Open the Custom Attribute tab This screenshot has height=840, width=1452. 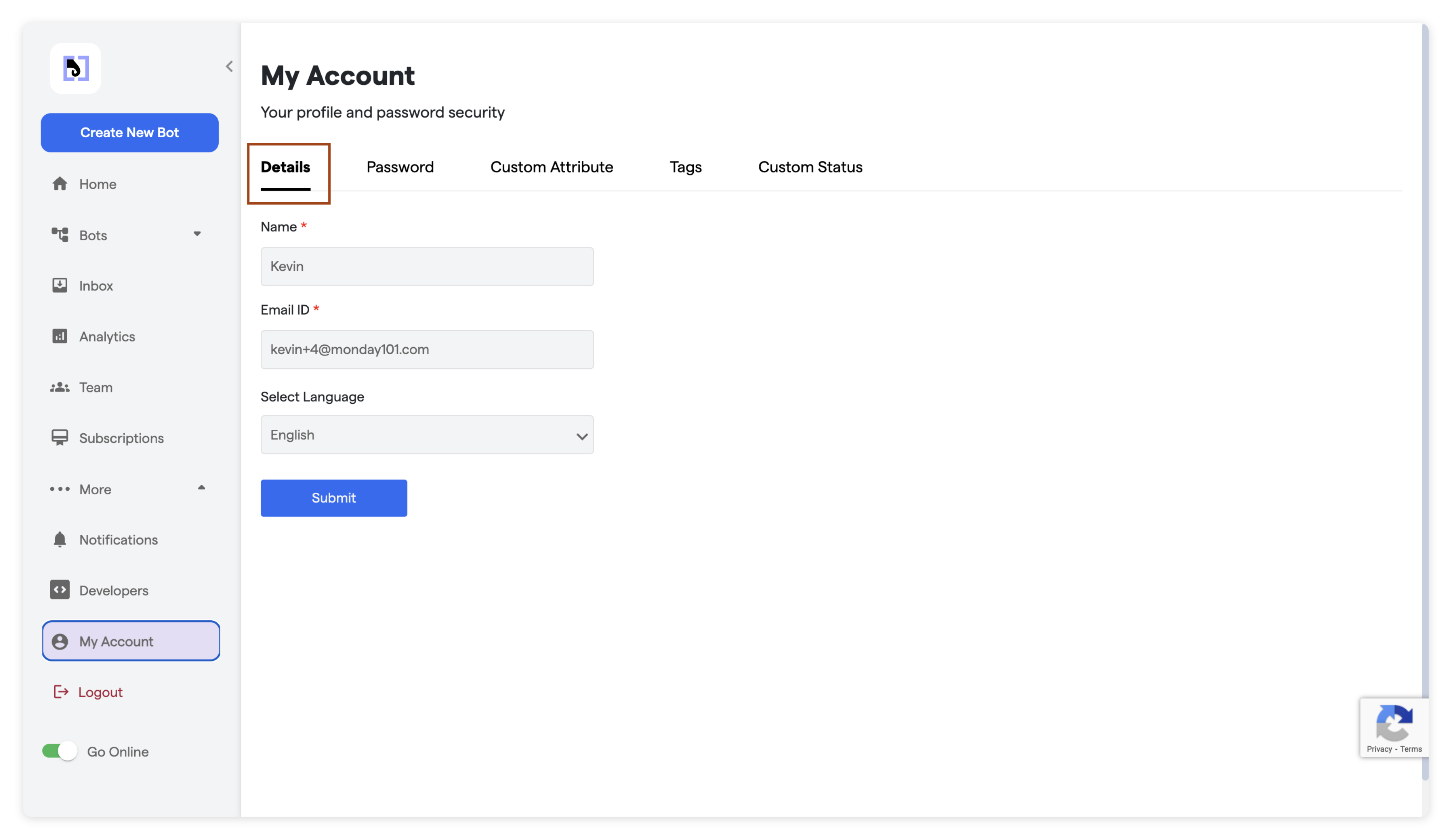click(551, 167)
